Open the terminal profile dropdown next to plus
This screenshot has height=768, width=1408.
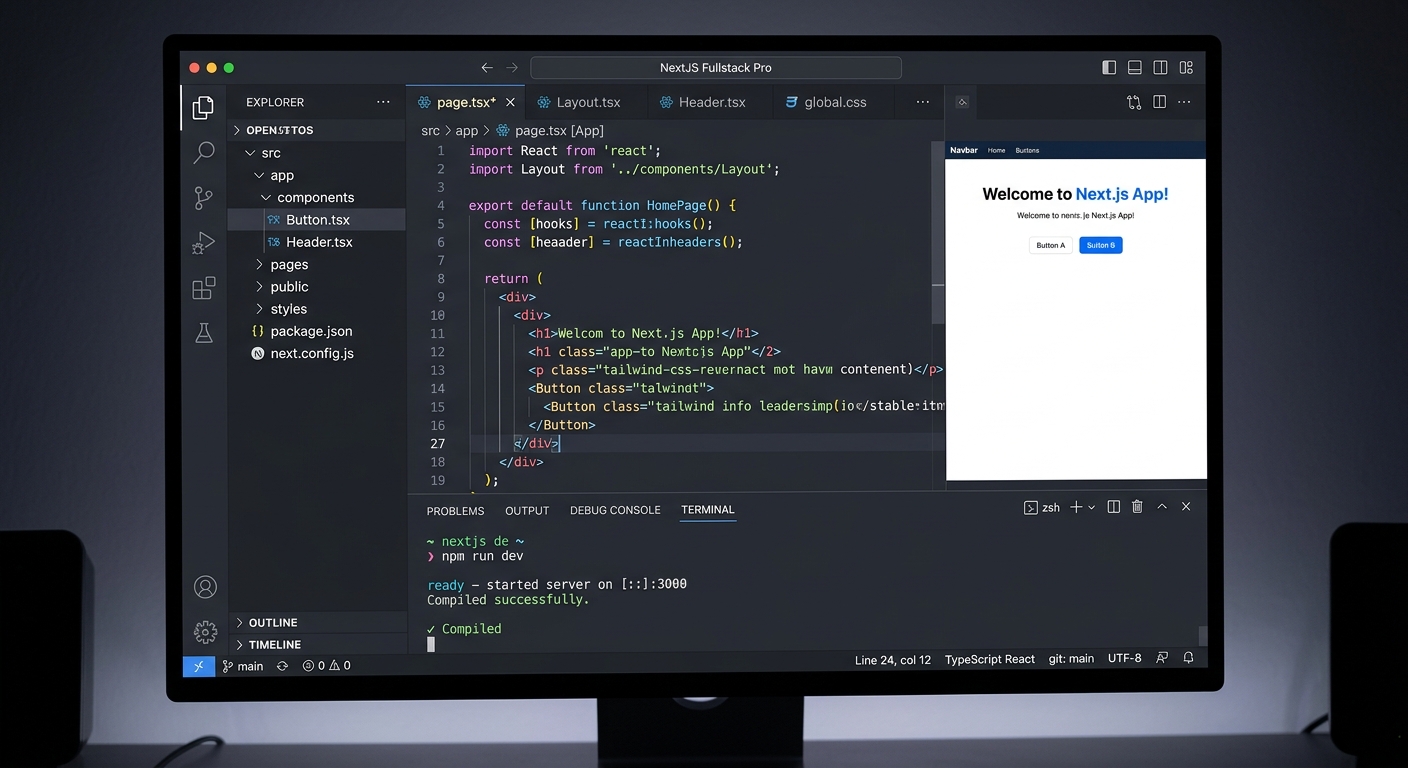pos(1090,507)
